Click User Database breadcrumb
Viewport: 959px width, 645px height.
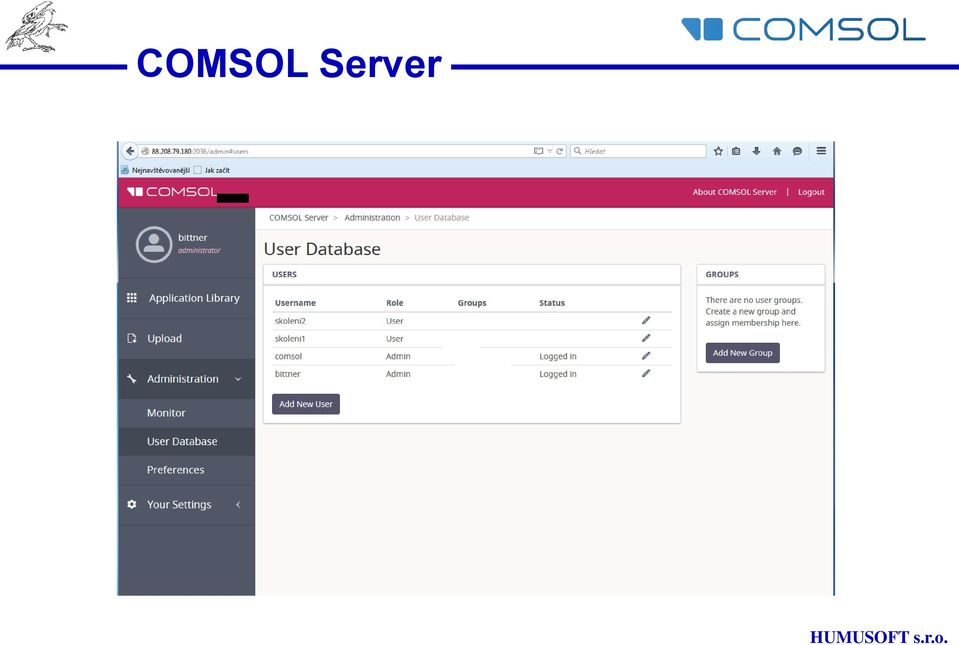click(442, 218)
